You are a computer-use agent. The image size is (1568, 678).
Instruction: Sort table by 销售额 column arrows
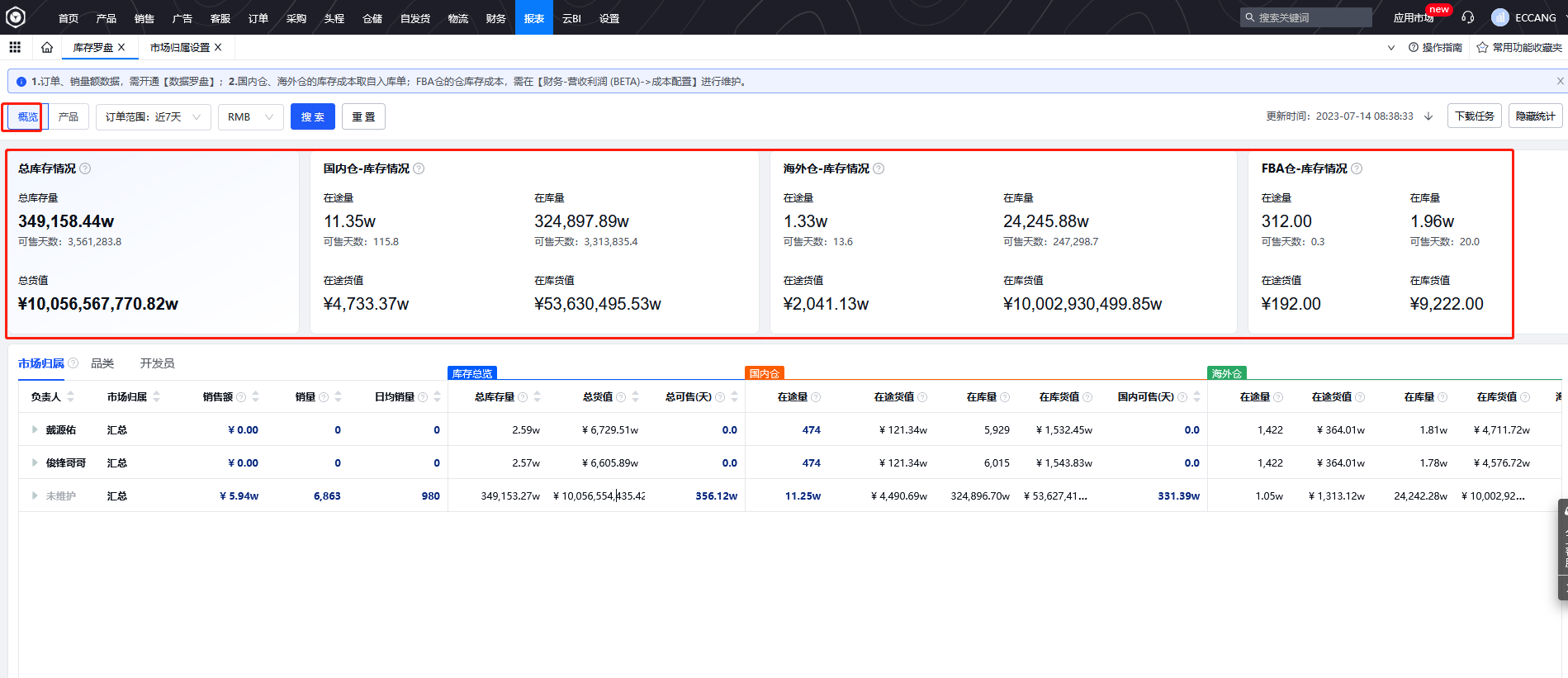point(255,397)
